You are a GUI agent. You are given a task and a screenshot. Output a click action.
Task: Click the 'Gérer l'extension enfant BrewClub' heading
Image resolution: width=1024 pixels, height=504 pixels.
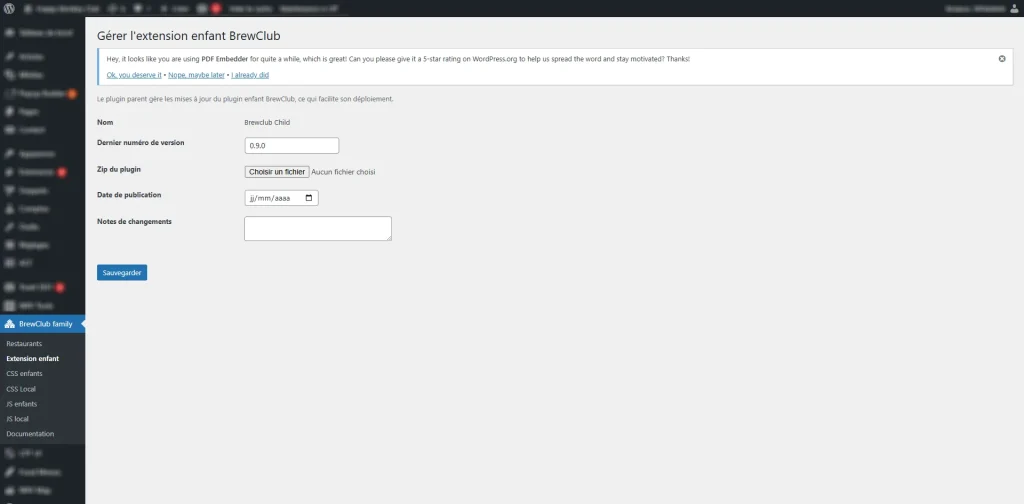click(x=189, y=35)
